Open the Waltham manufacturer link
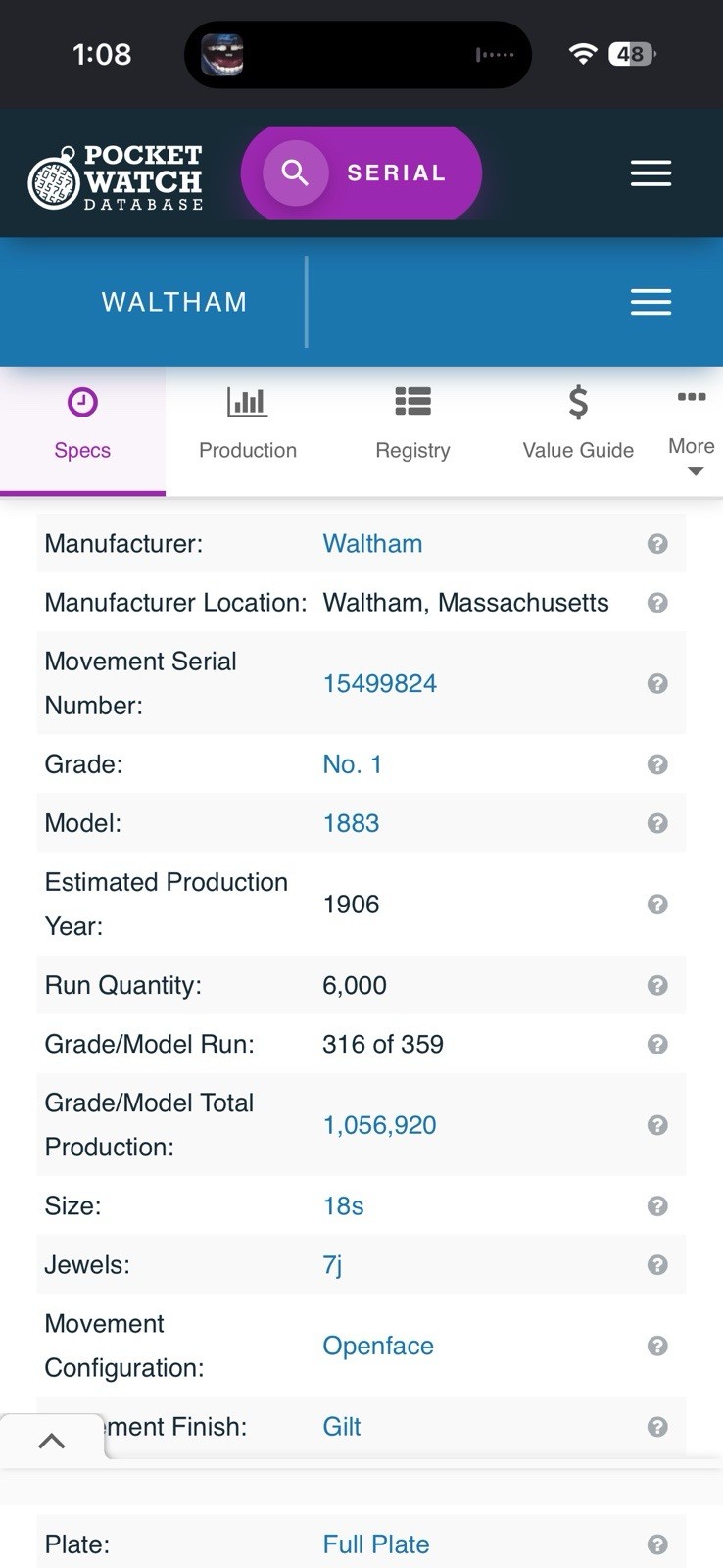This screenshot has height=1568, width=723. click(x=372, y=543)
